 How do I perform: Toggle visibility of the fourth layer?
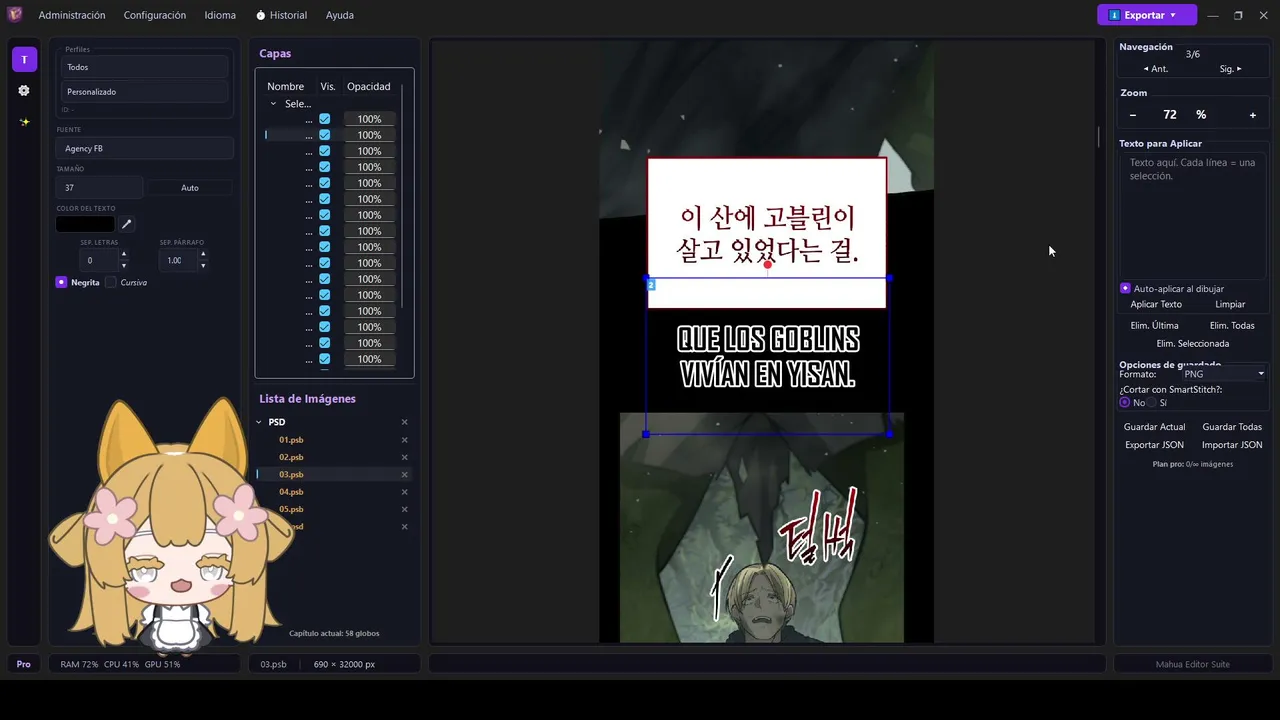[325, 167]
